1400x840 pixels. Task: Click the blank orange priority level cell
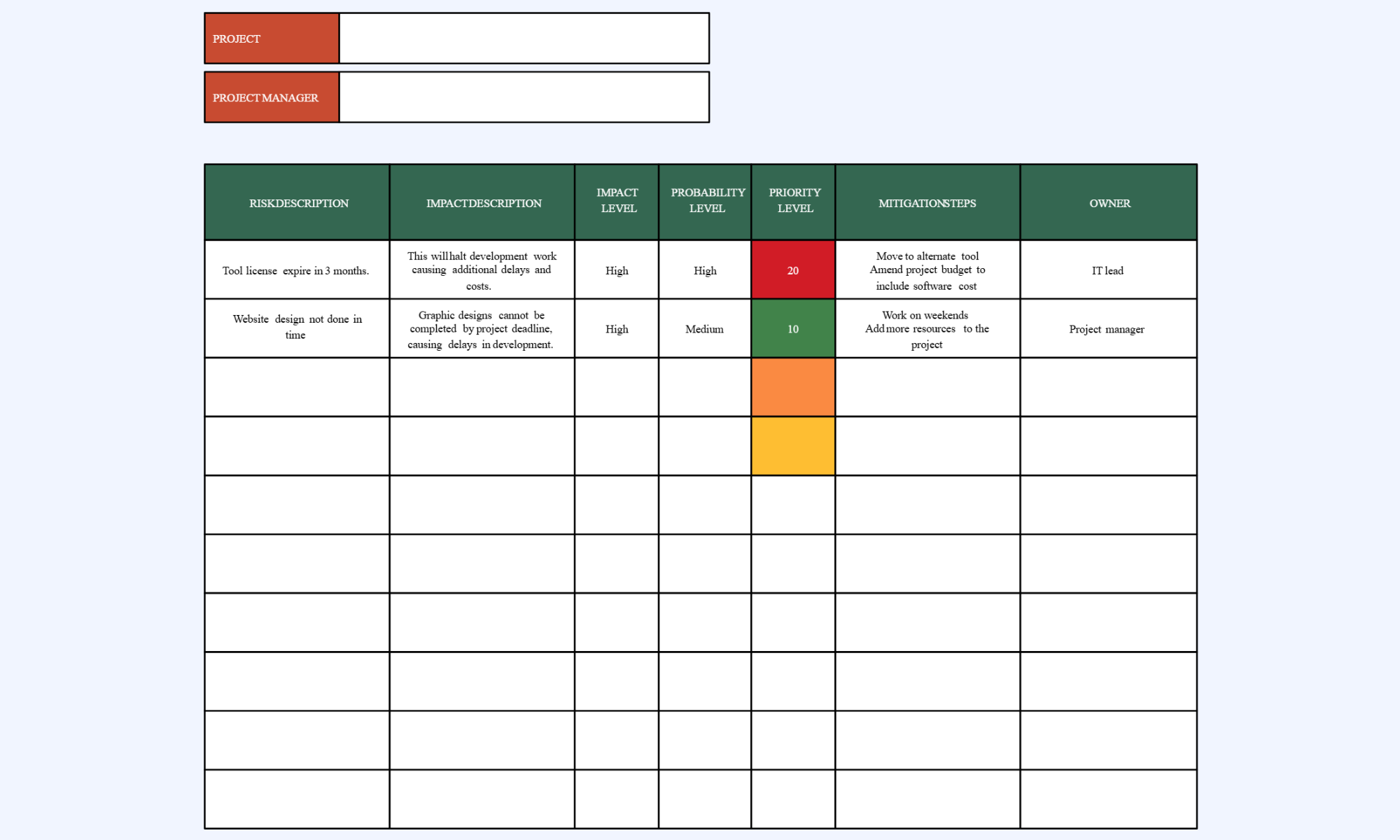pyautogui.click(x=793, y=388)
